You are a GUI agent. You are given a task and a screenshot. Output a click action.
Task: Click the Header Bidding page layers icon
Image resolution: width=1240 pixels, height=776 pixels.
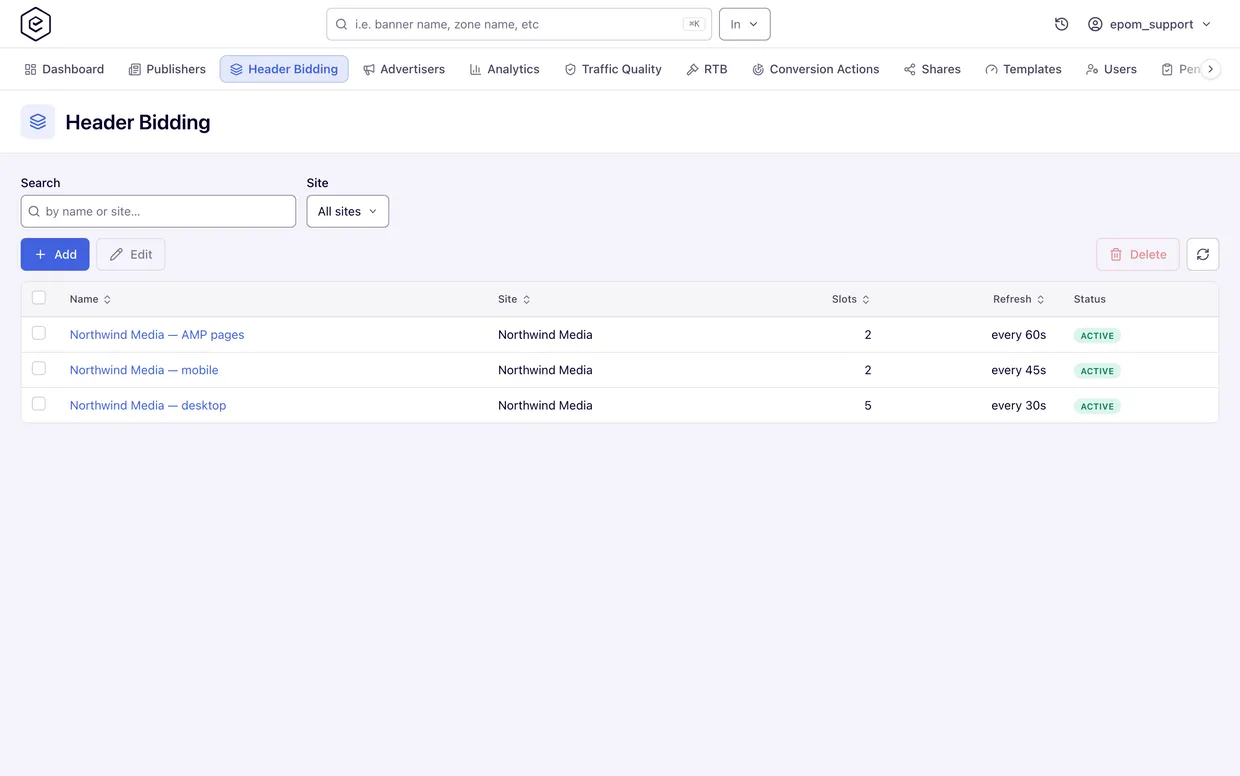tap(38, 122)
